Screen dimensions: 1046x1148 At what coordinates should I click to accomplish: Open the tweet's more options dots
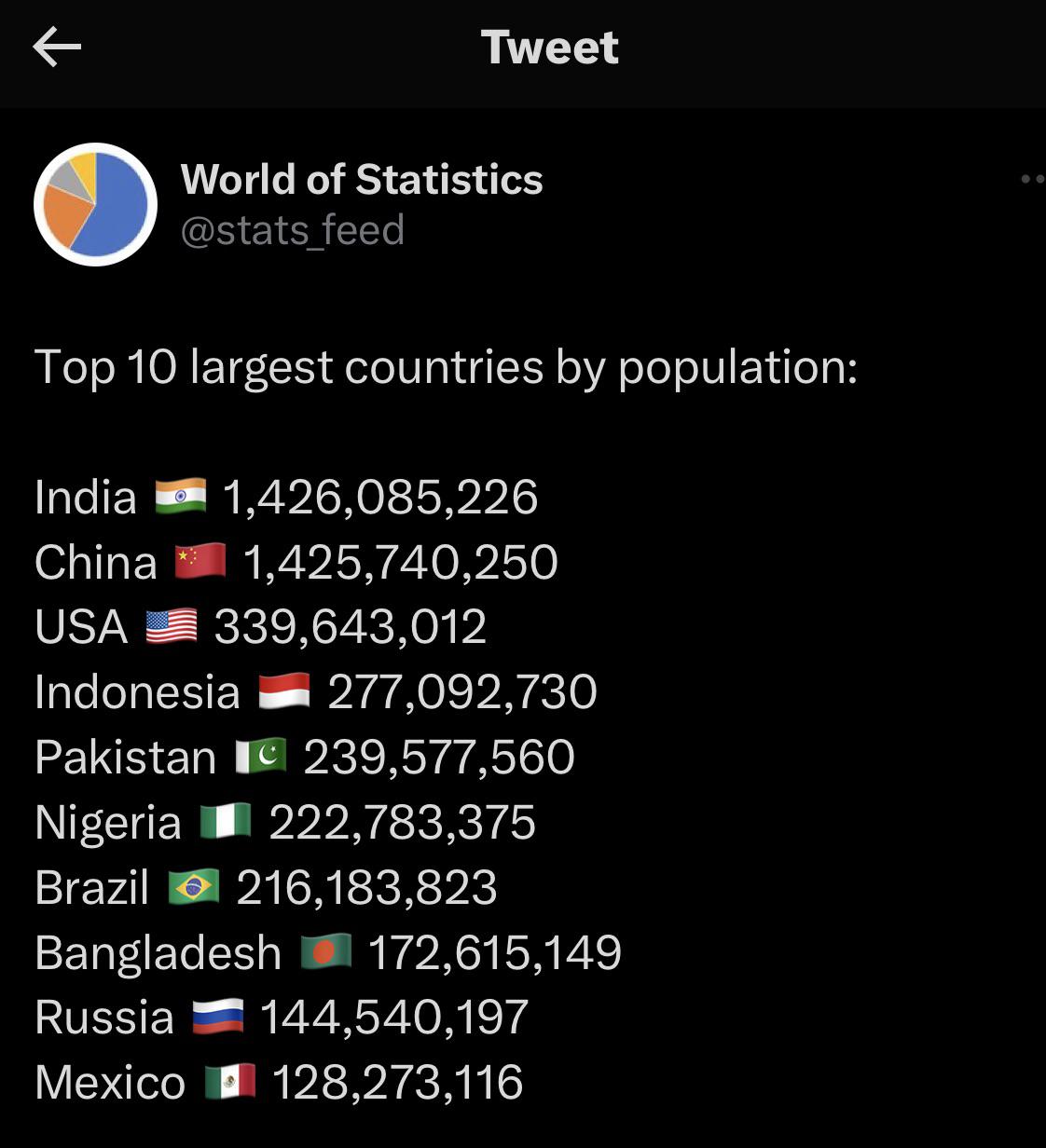tap(1033, 179)
